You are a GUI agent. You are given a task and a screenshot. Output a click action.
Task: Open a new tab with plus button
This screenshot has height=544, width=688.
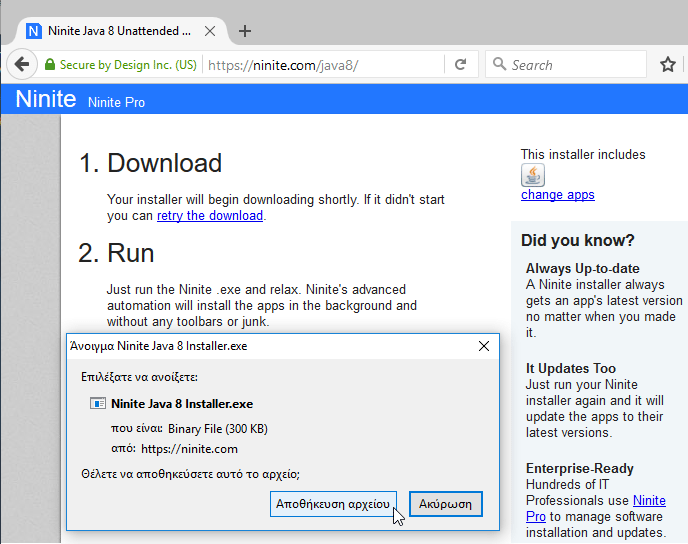(245, 31)
